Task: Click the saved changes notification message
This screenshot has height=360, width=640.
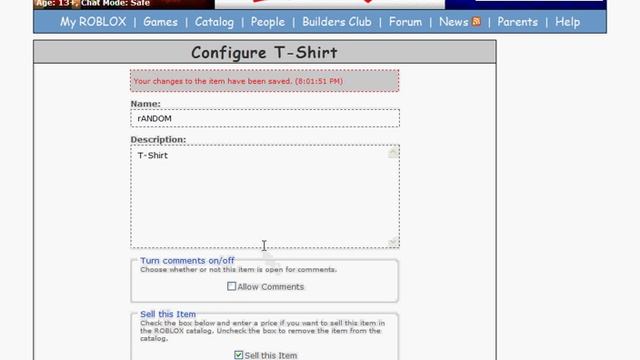Action: [265, 81]
